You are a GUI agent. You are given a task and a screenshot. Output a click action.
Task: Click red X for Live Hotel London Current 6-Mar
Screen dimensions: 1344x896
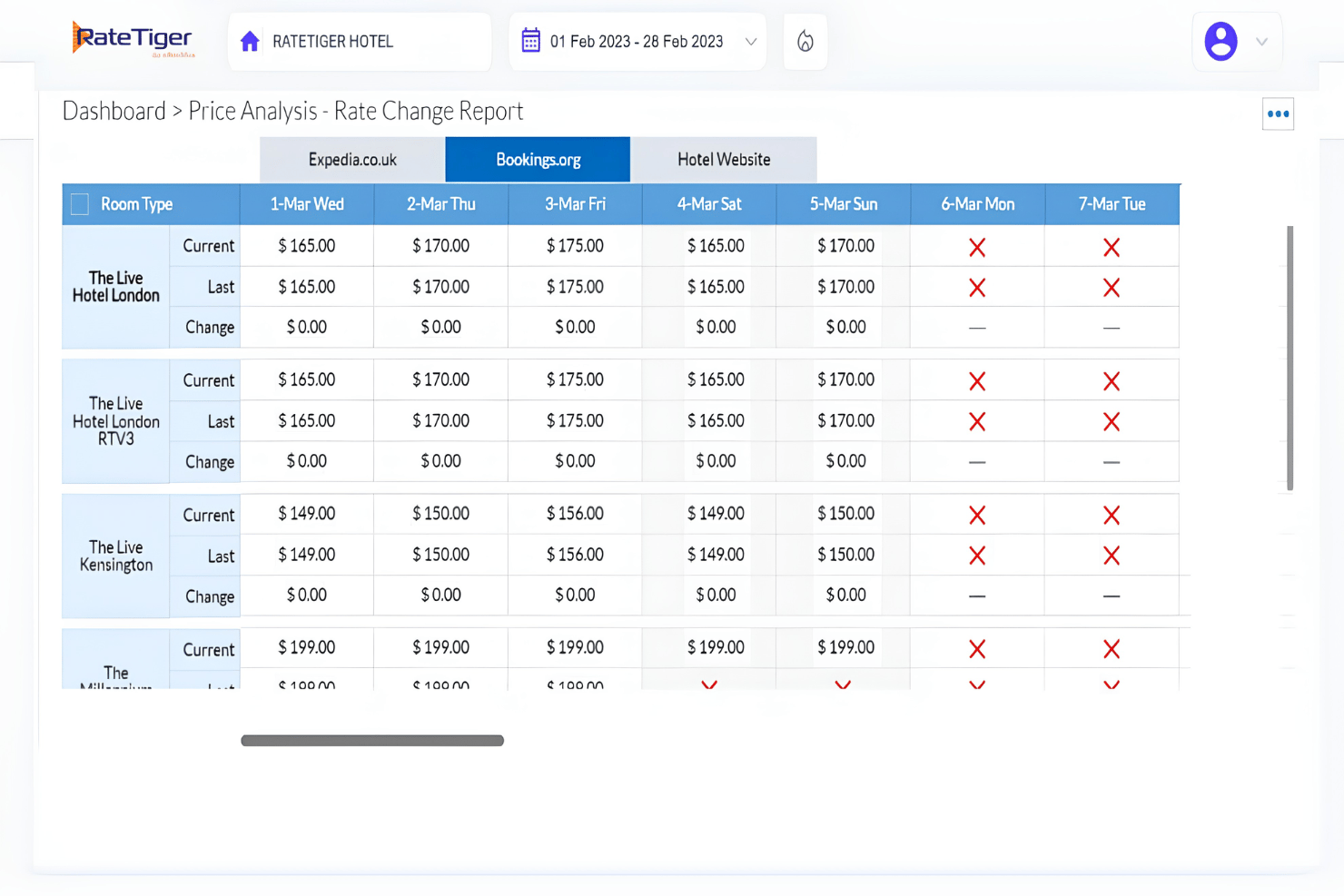pyautogui.click(x=977, y=247)
